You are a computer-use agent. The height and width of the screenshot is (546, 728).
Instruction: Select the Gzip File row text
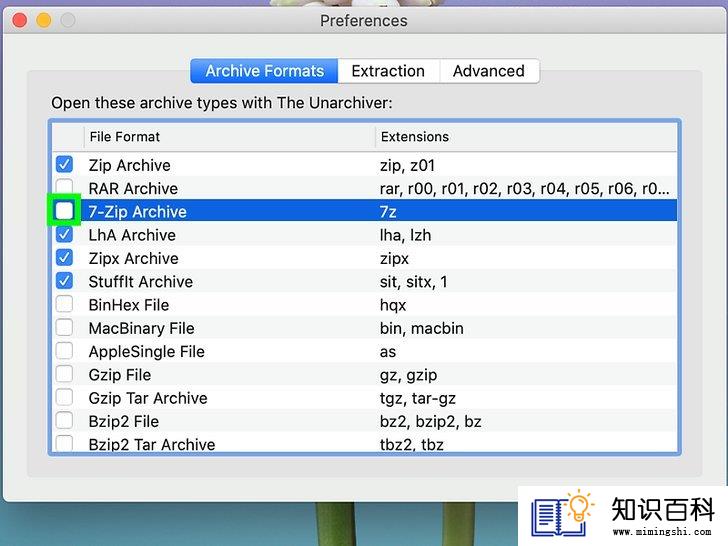[120, 375]
